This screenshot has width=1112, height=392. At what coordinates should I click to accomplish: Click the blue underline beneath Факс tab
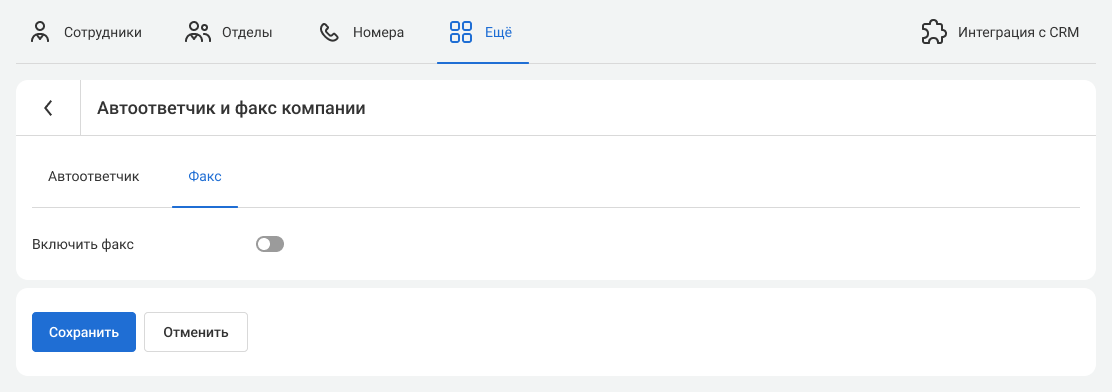click(205, 206)
